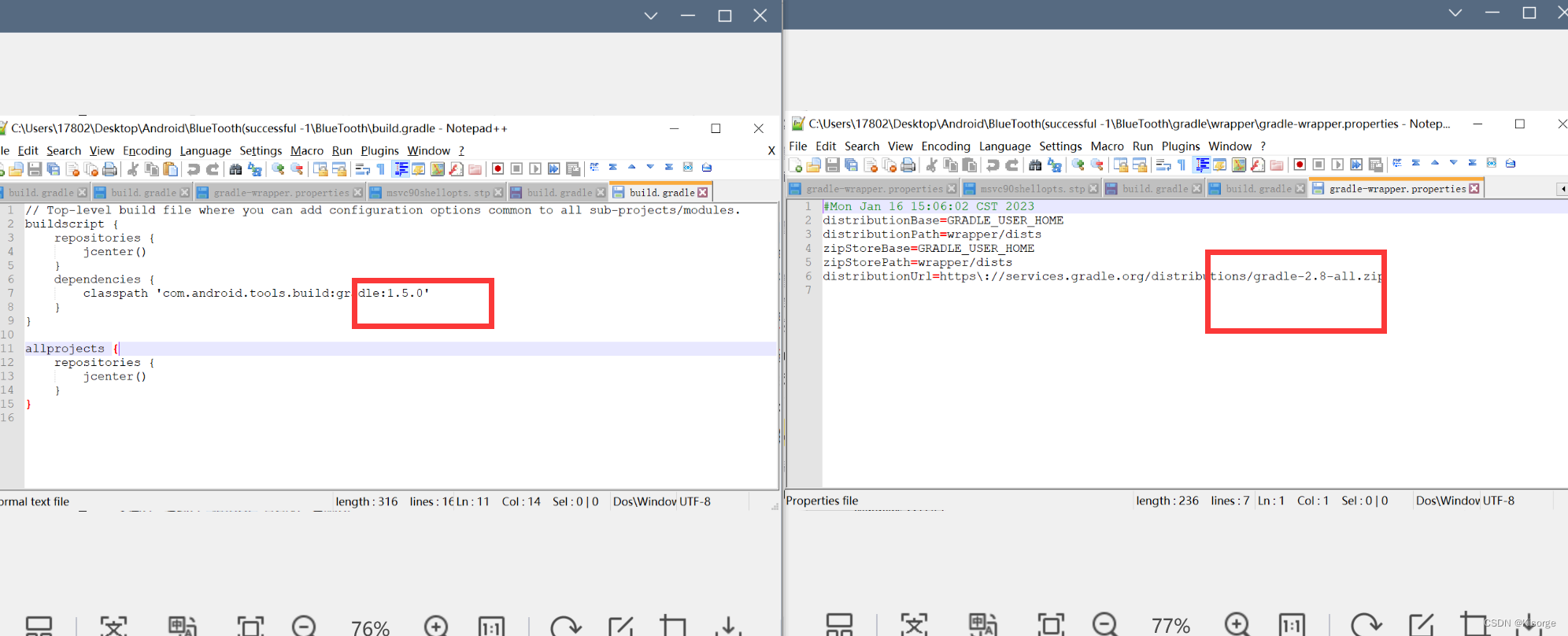Click Undo arrow in left Notepad++ toolbar
Image resolution: width=1568 pixels, height=636 pixels.
194,168
